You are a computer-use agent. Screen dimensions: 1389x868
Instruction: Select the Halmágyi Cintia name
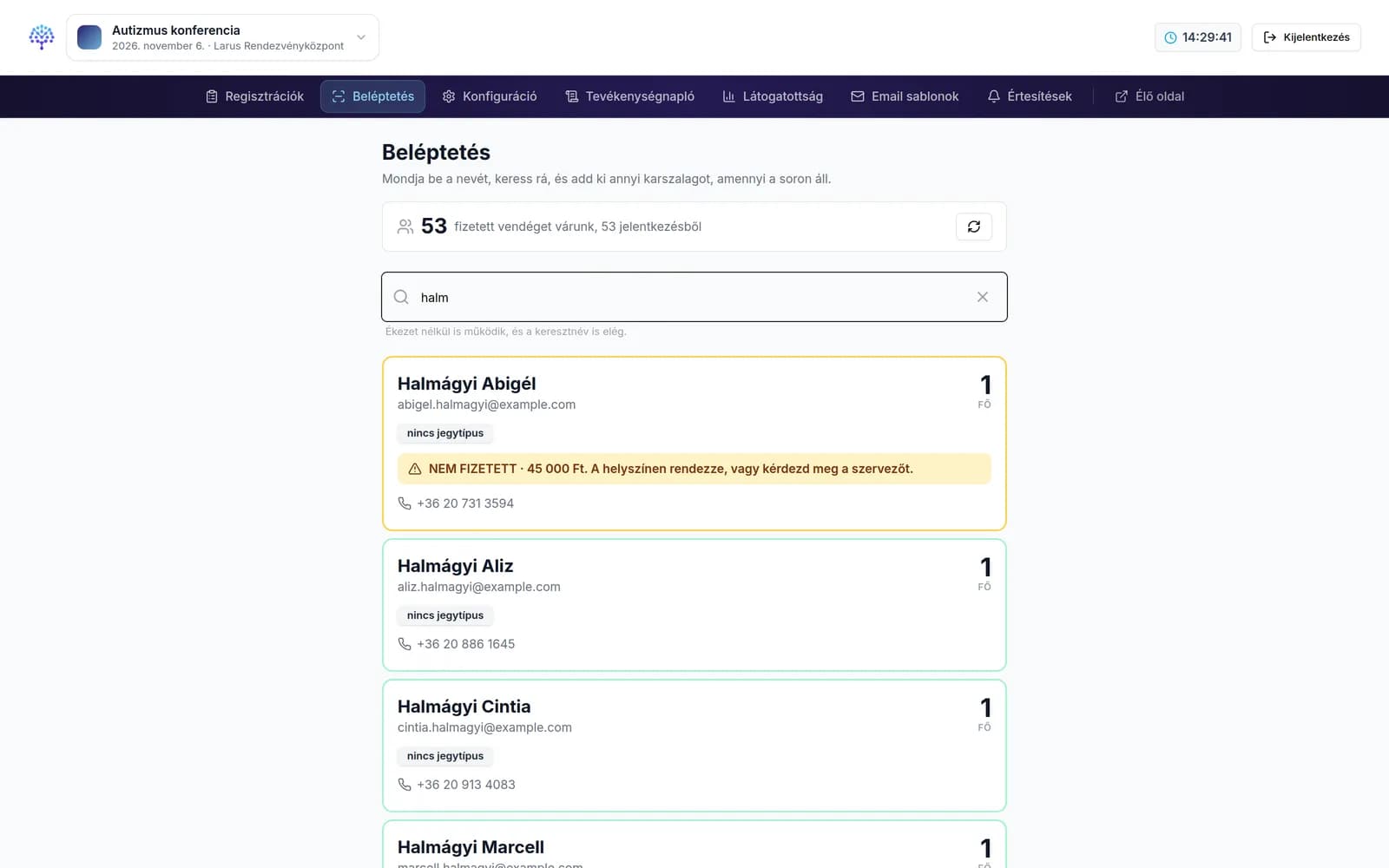[464, 707]
